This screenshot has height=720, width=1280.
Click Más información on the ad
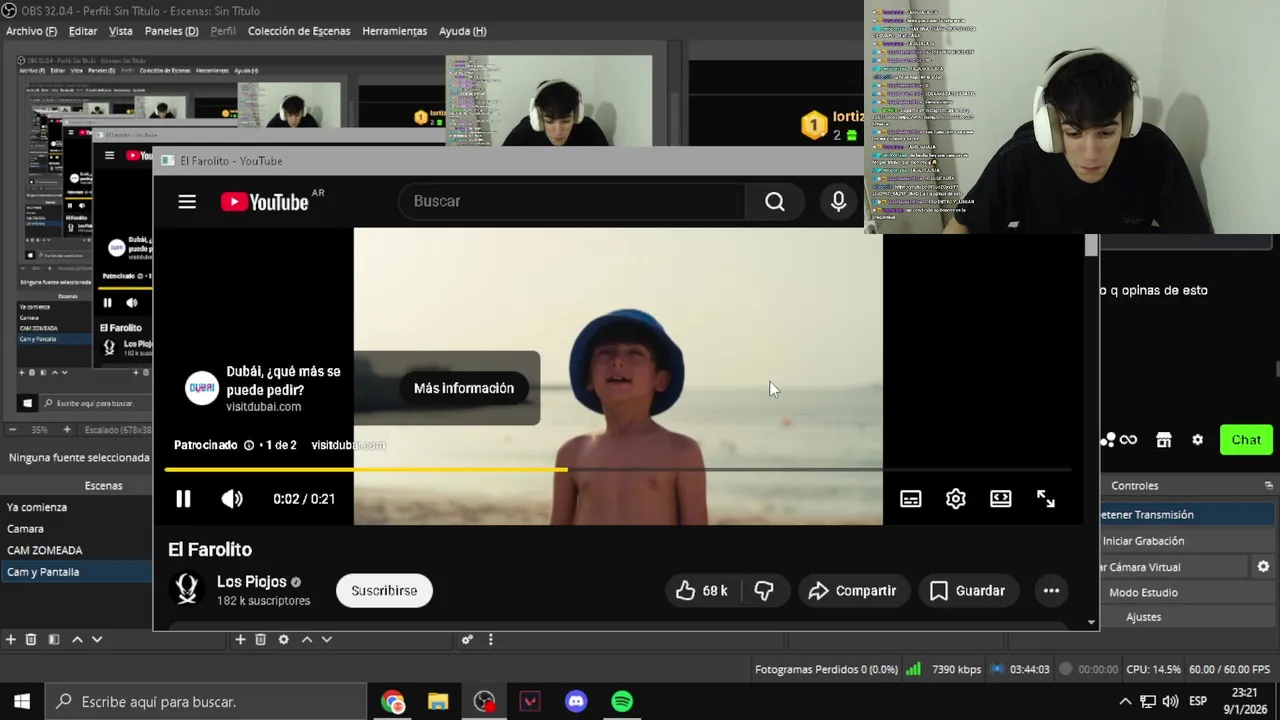[464, 388]
